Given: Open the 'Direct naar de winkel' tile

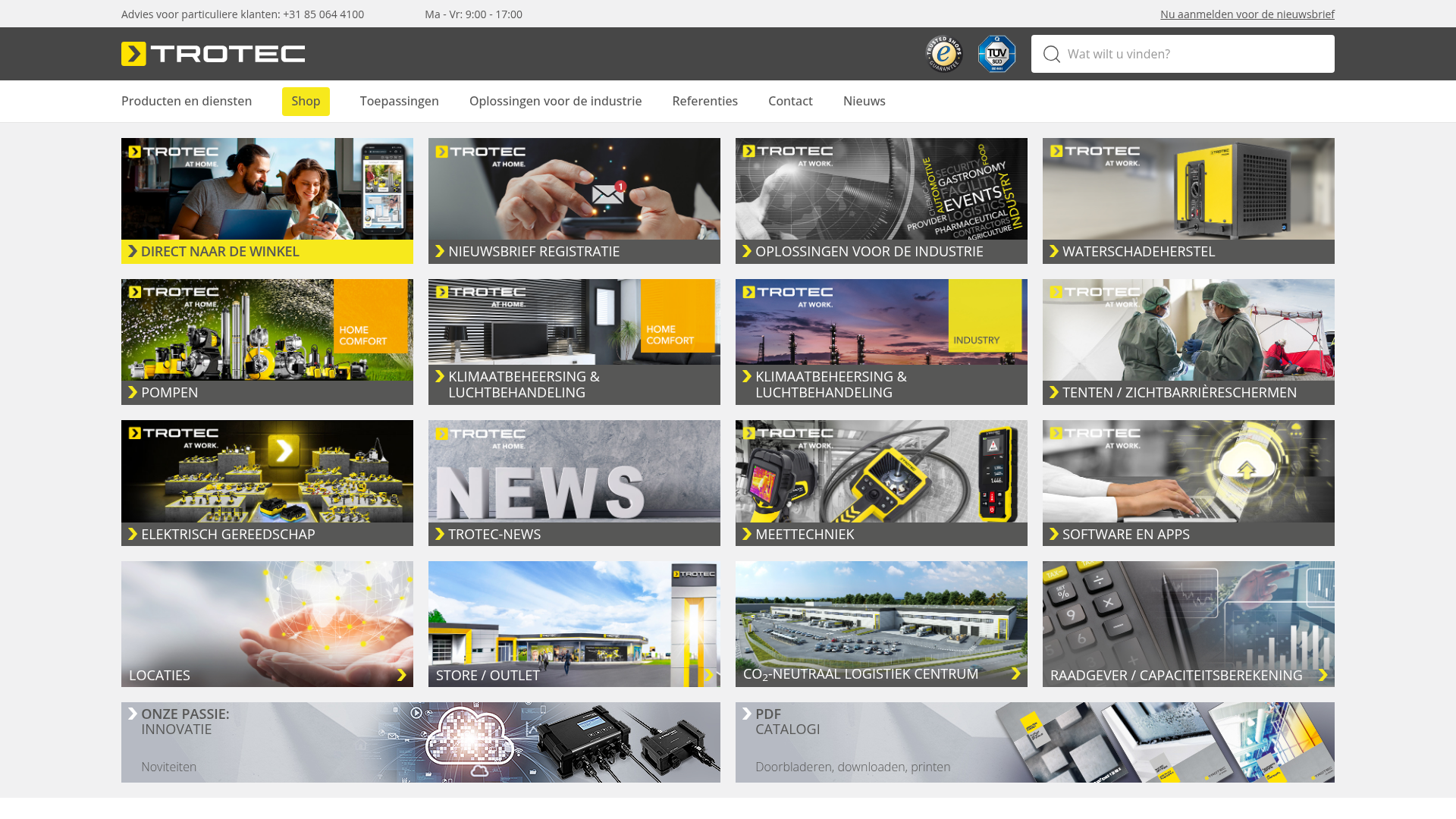Looking at the screenshot, I should (267, 201).
